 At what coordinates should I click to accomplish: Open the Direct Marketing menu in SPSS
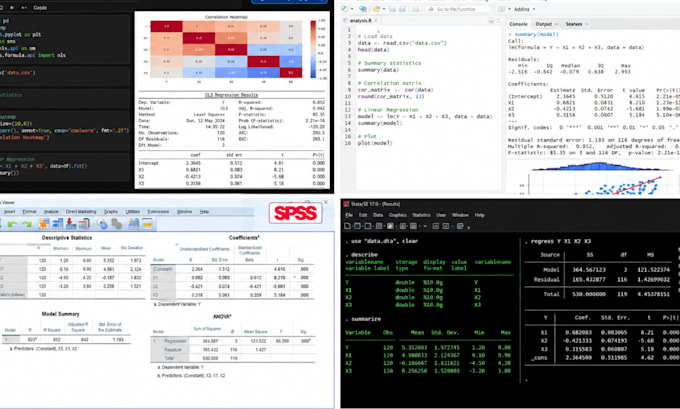[81, 212]
